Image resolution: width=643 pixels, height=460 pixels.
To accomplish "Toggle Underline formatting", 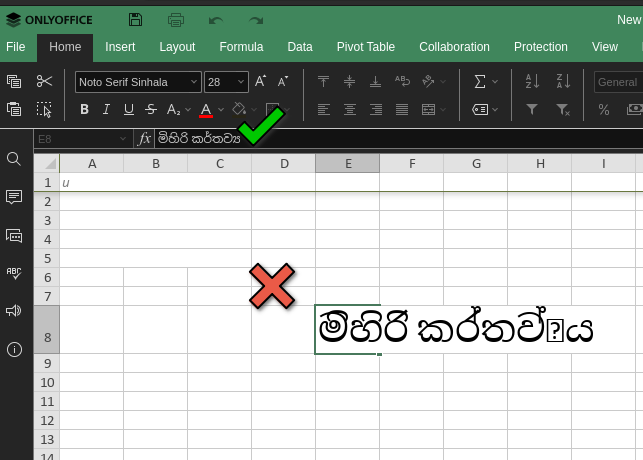I will coord(129,109).
